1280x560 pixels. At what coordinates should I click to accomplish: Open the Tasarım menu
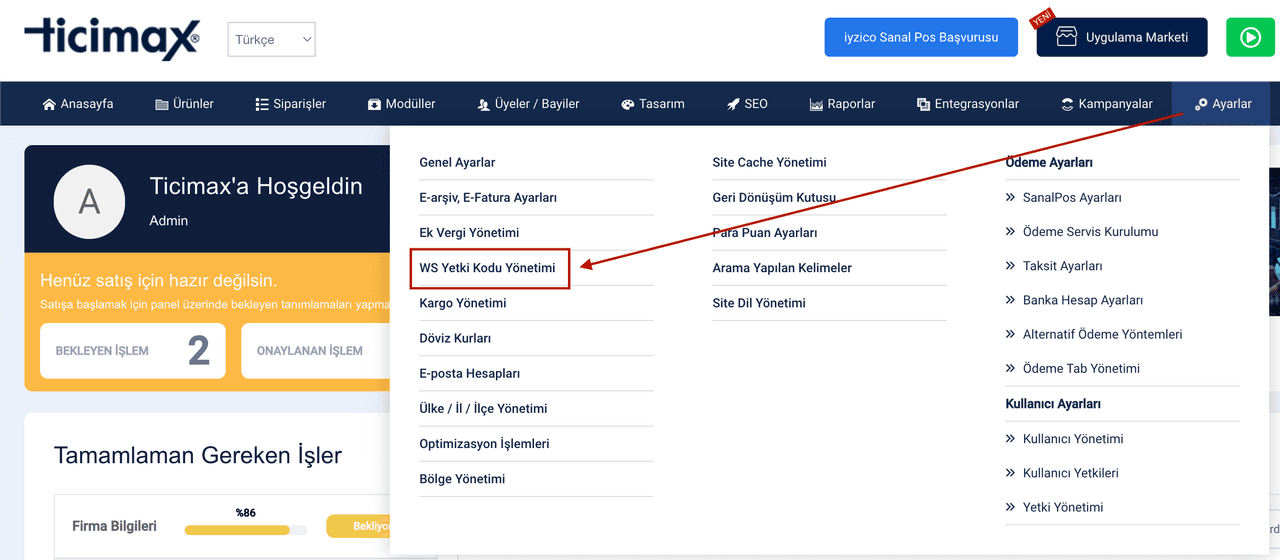tap(653, 104)
